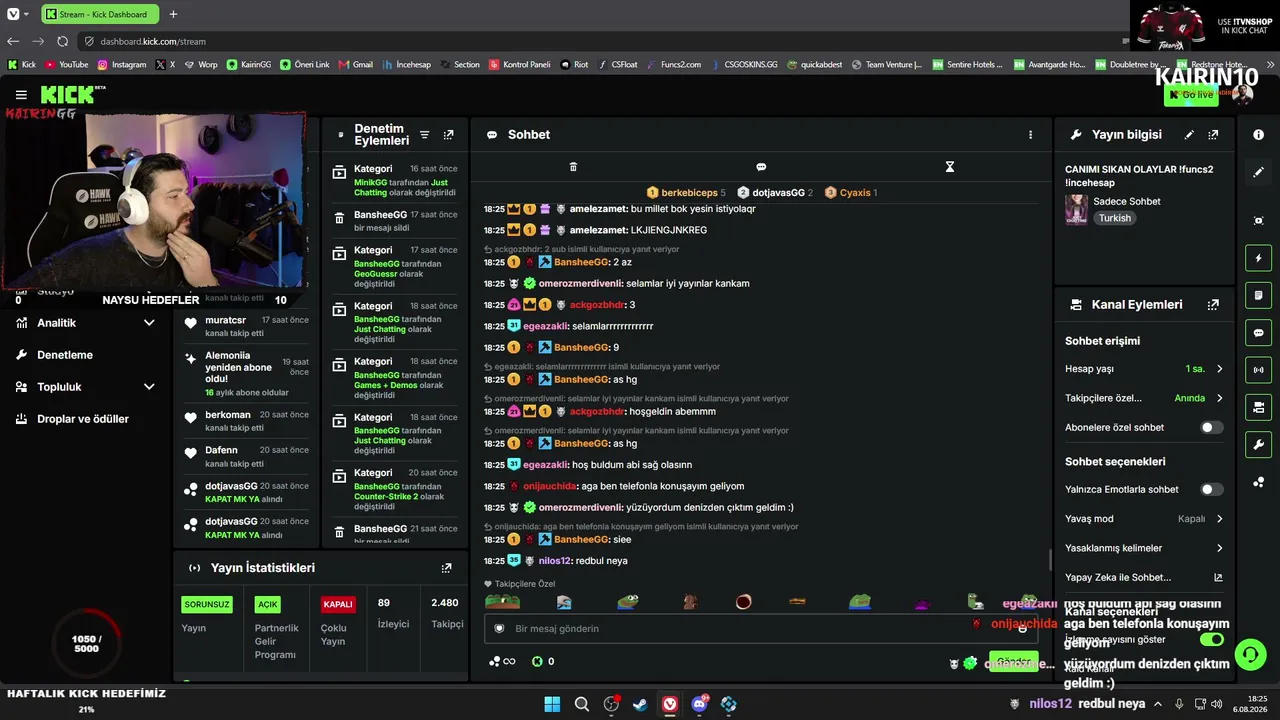Viewport: 1280px width, 720px height.
Task: Pop out the Yayın İstatistikleri panel
Action: (x=447, y=568)
